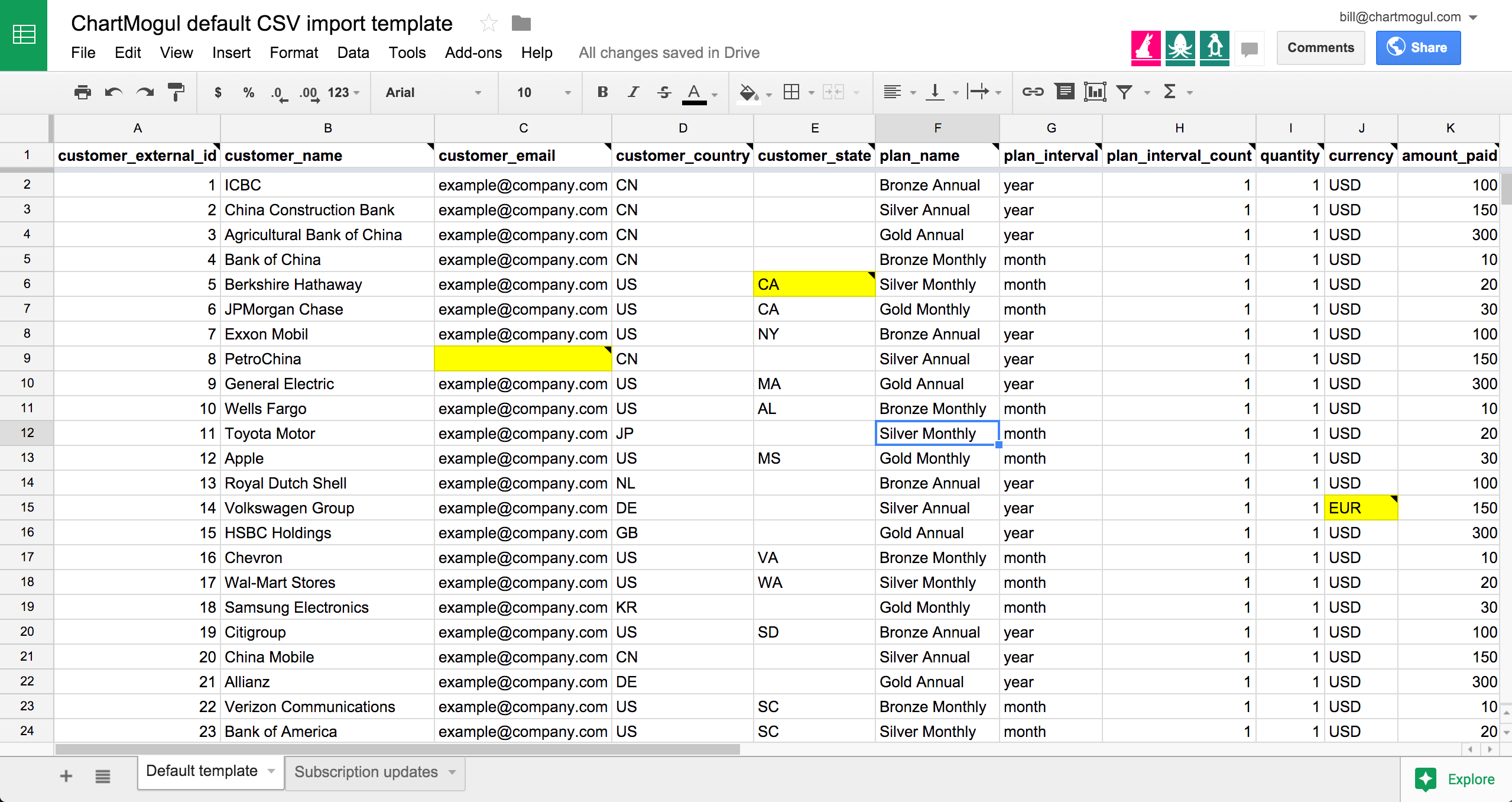The width and height of the screenshot is (1512, 802).
Task: Open the Default template sheet tab menu
Action: (x=271, y=772)
